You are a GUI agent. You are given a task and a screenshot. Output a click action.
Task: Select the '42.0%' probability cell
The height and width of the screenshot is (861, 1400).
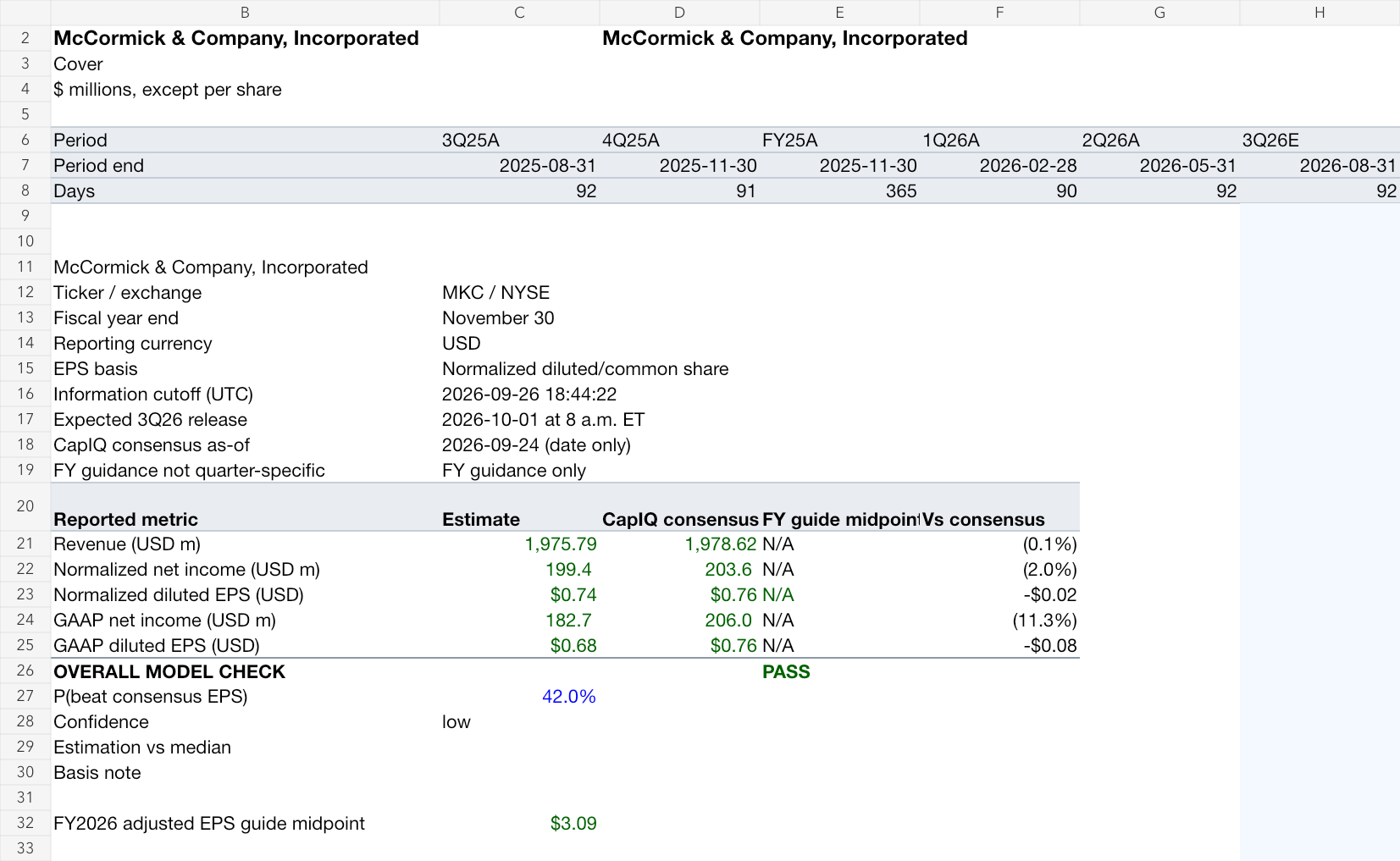[x=519, y=696]
